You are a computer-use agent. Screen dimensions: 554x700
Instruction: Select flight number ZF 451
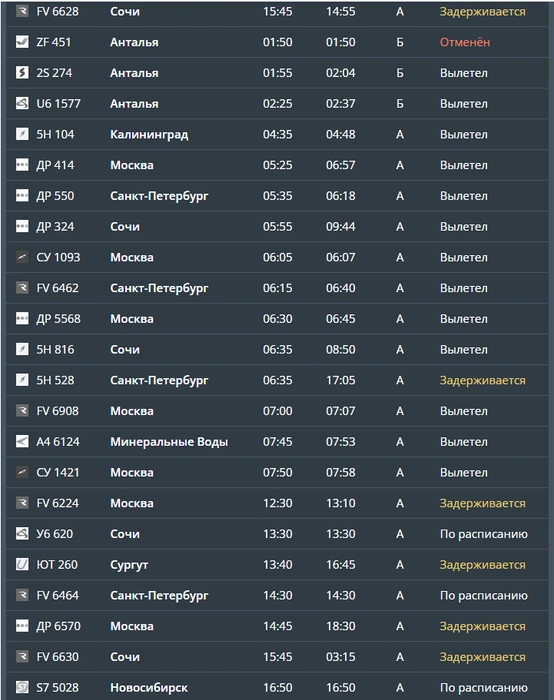coord(54,42)
